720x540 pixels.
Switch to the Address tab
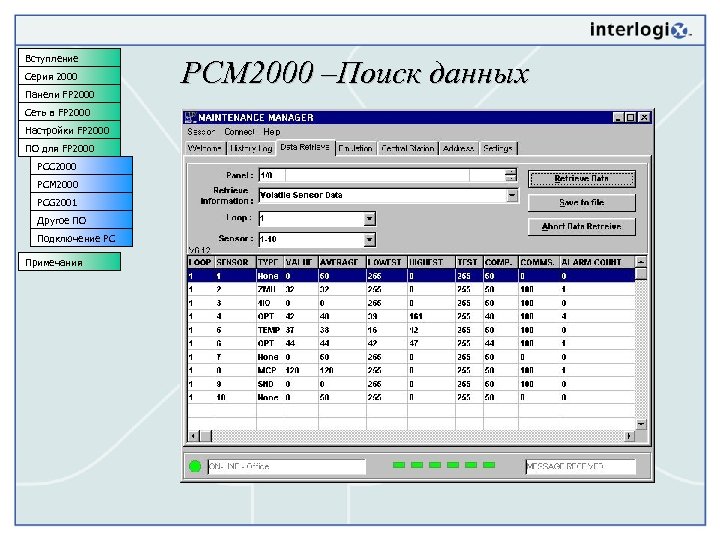pyautogui.click(x=458, y=148)
